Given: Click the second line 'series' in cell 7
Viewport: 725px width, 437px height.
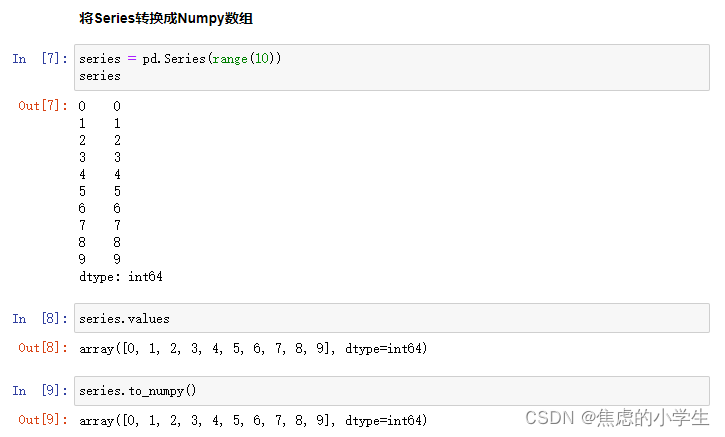Looking at the screenshot, I should click(x=100, y=76).
